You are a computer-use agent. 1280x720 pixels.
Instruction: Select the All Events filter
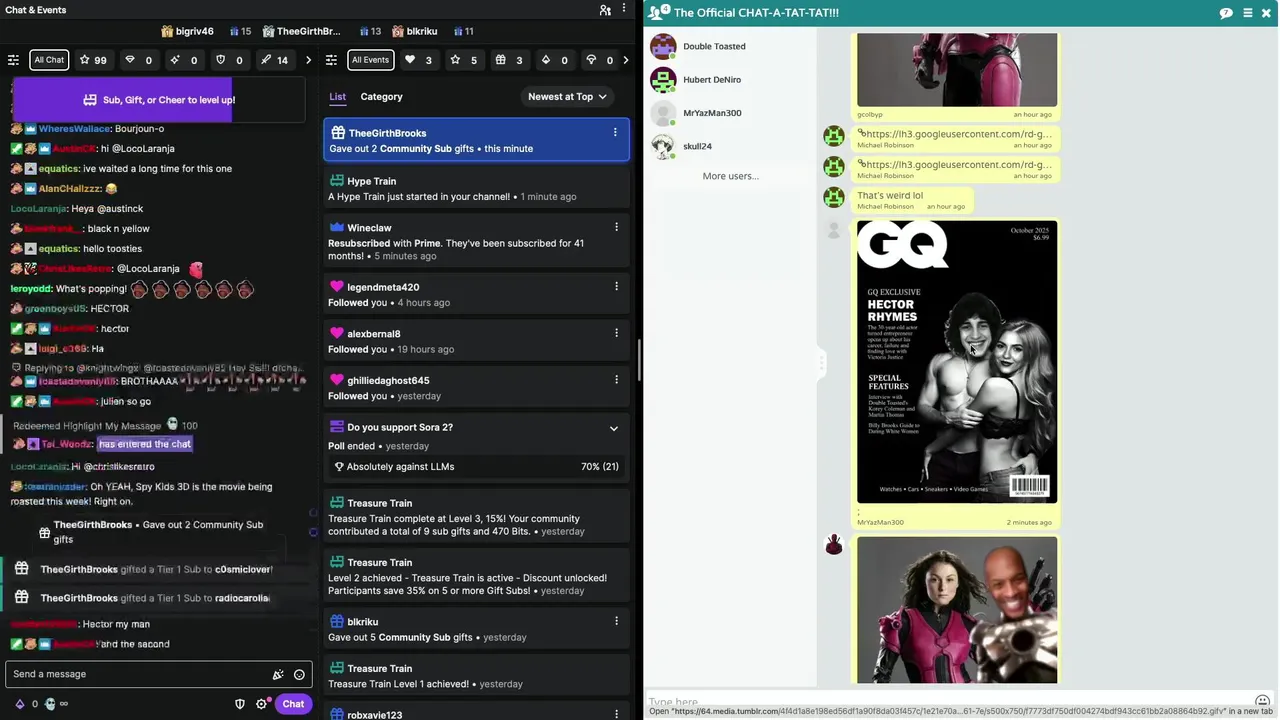[370, 60]
